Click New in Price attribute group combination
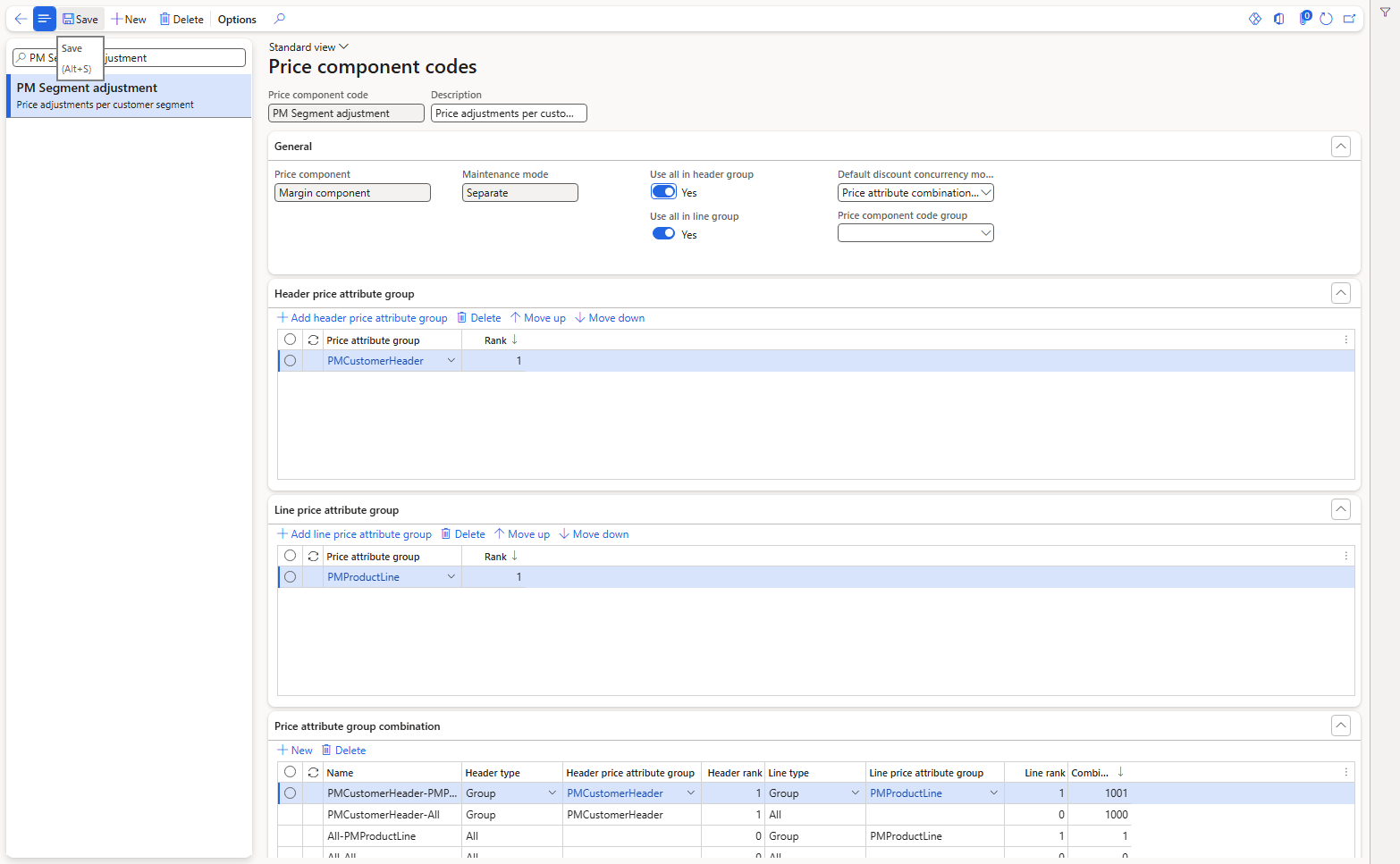1400x864 pixels. click(295, 751)
